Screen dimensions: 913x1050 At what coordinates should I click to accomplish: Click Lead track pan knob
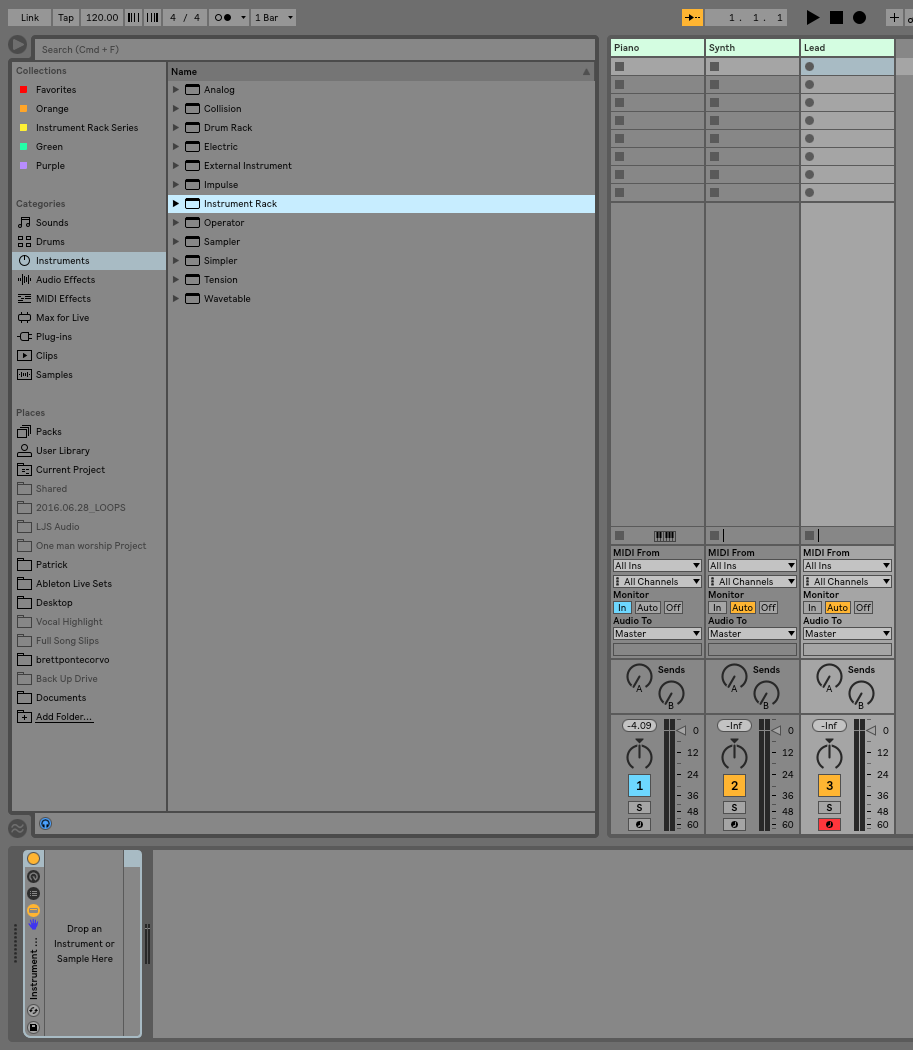click(x=829, y=755)
